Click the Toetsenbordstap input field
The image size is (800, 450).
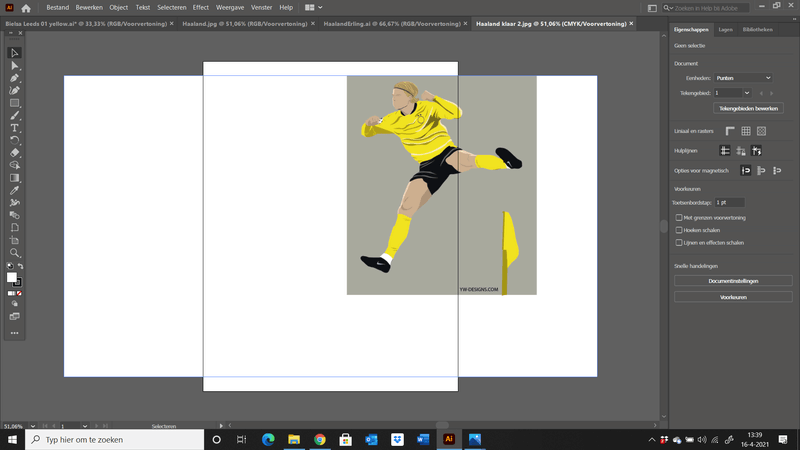point(730,203)
